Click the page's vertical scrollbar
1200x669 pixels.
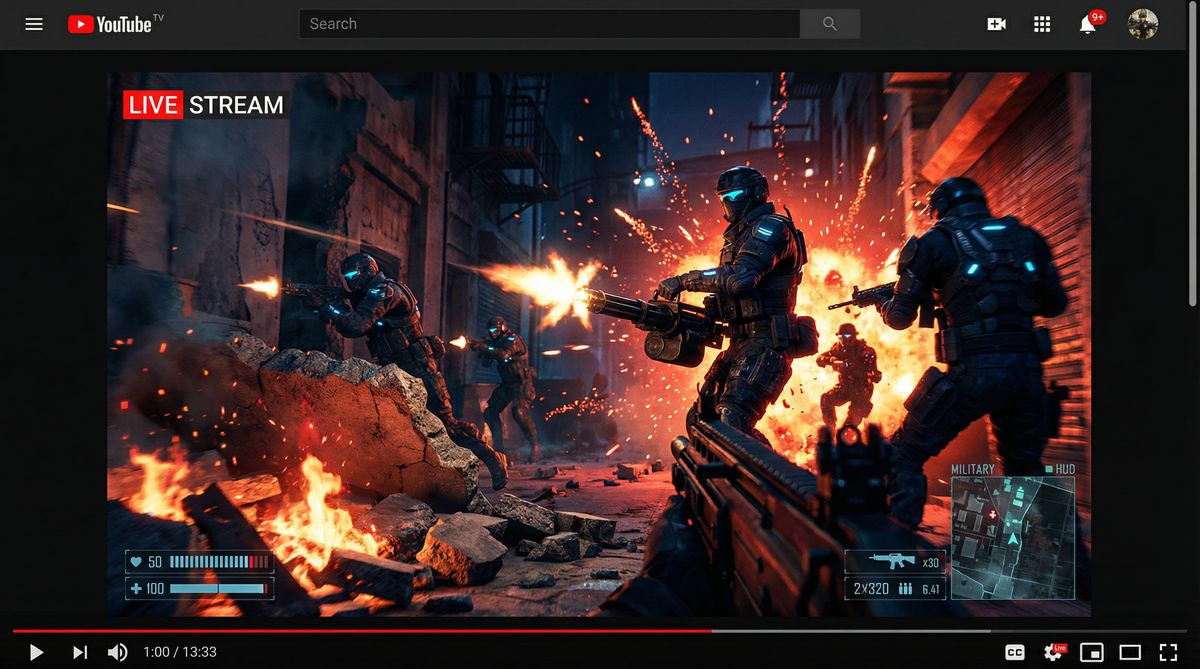coord(1193,180)
